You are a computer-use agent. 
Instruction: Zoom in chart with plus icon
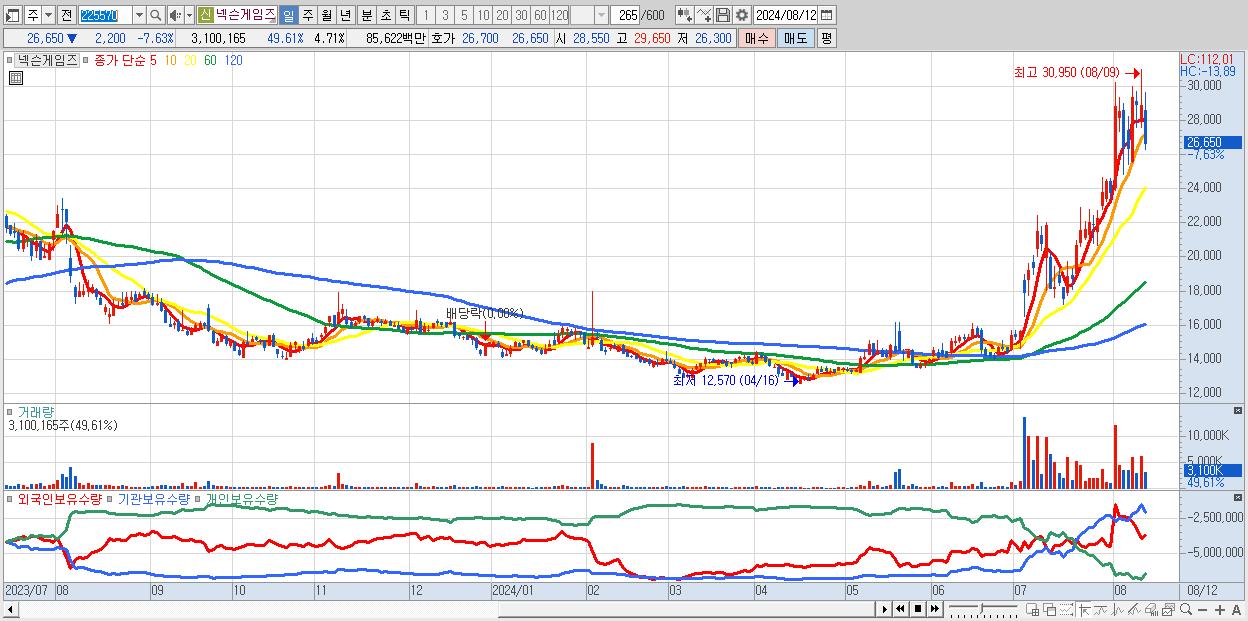point(1220,610)
